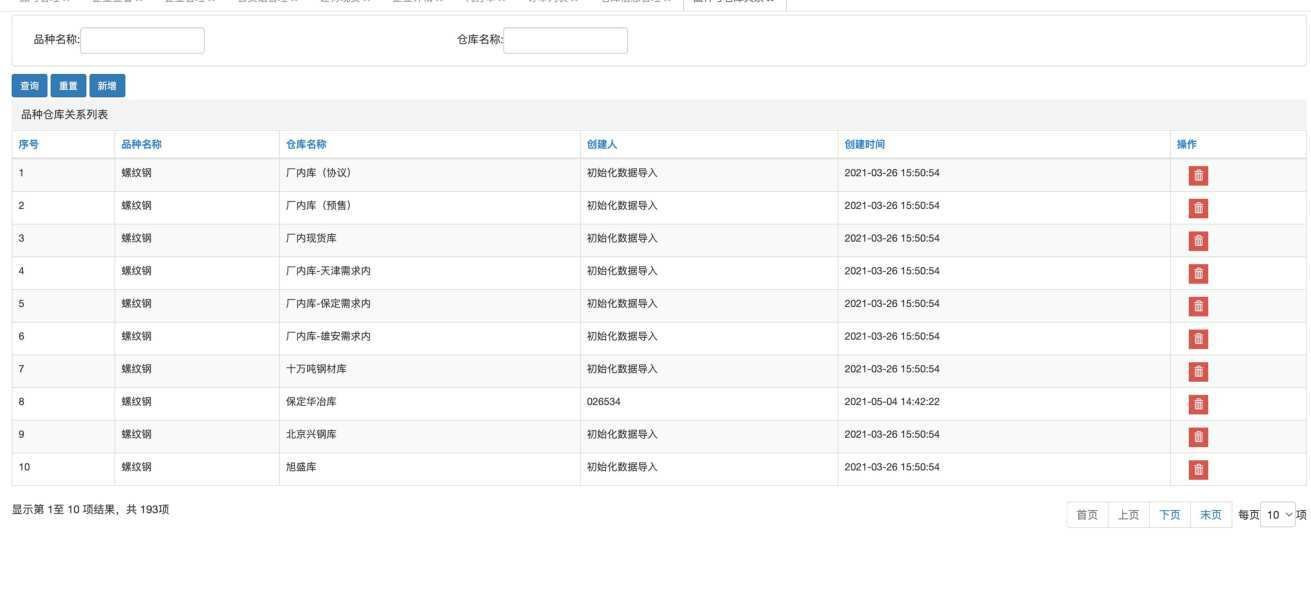Viewport: 1311px width, 614px height.
Task: Delete the 保定华冶库 row
Action: [1198, 404]
